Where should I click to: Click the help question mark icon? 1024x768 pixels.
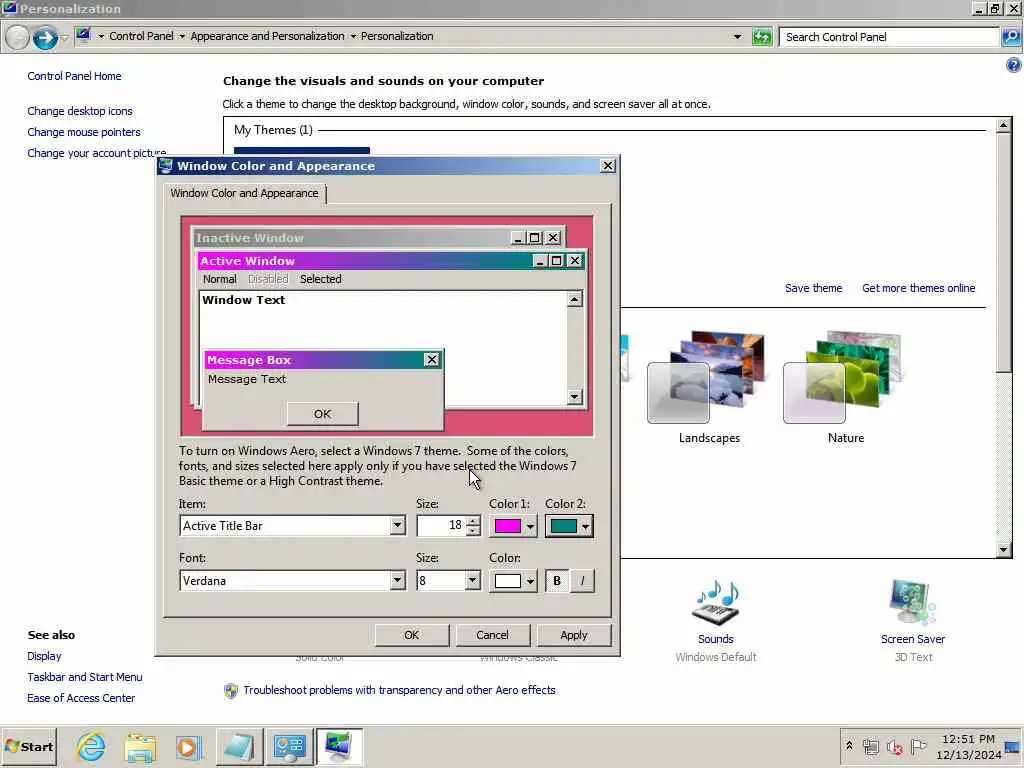[x=1013, y=65]
